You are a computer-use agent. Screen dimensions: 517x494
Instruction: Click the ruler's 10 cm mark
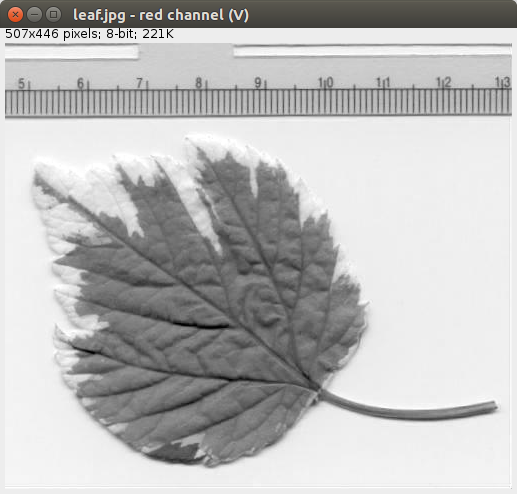(x=326, y=82)
